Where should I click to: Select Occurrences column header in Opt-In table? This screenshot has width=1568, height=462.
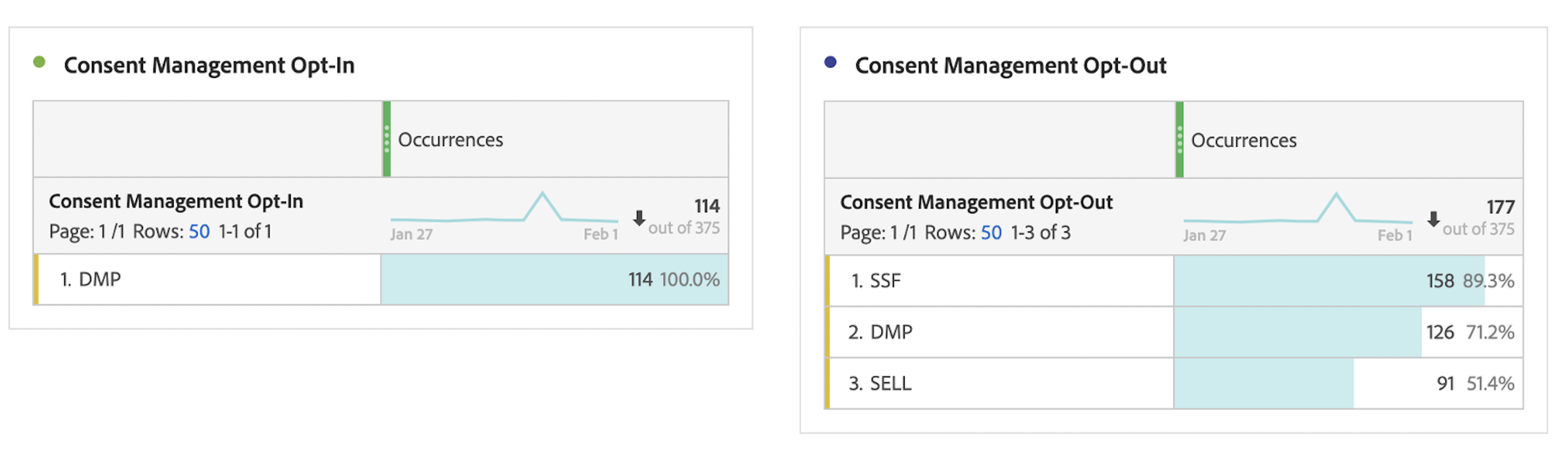451,140
